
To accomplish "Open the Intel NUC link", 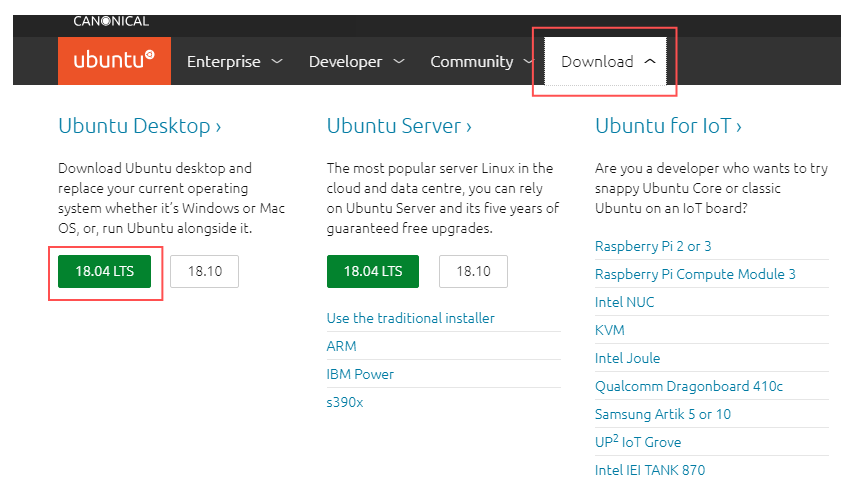I will pyautogui.click(x=624, y=302).
